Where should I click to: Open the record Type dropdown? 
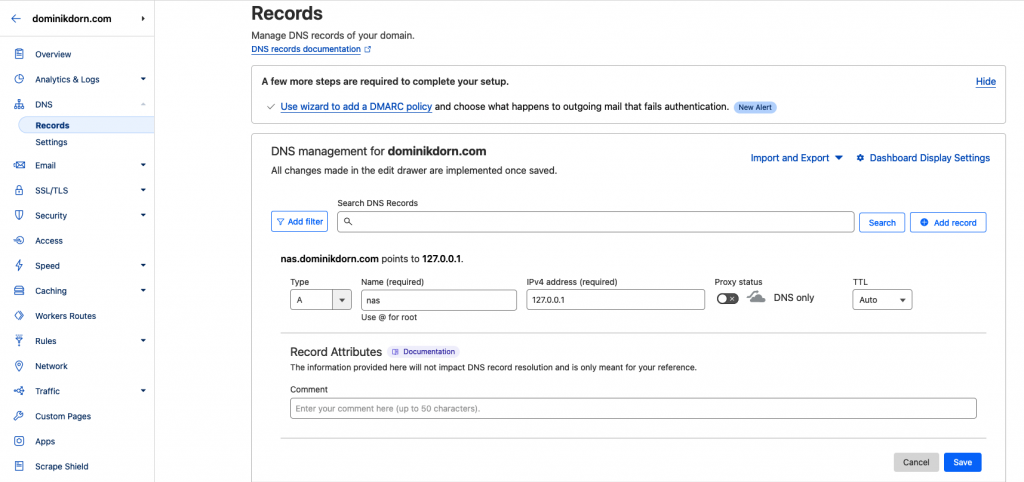(320, 299)
